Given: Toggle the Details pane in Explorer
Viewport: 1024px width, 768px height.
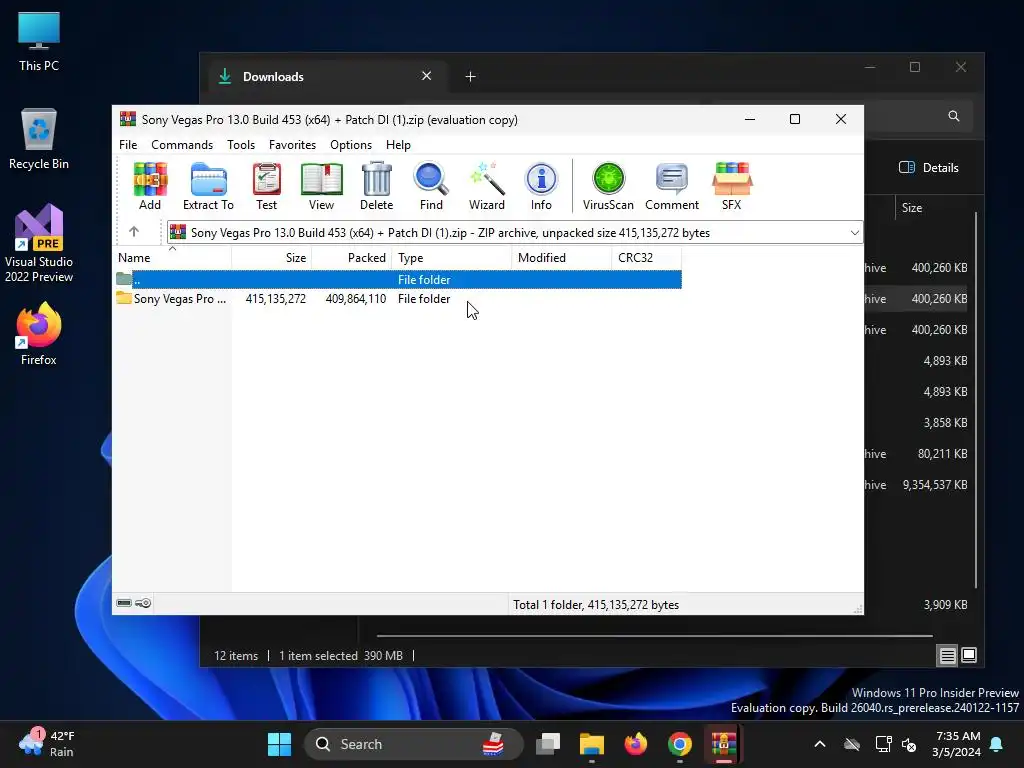Looking at the screenshot, I should (x=929, y=168).
